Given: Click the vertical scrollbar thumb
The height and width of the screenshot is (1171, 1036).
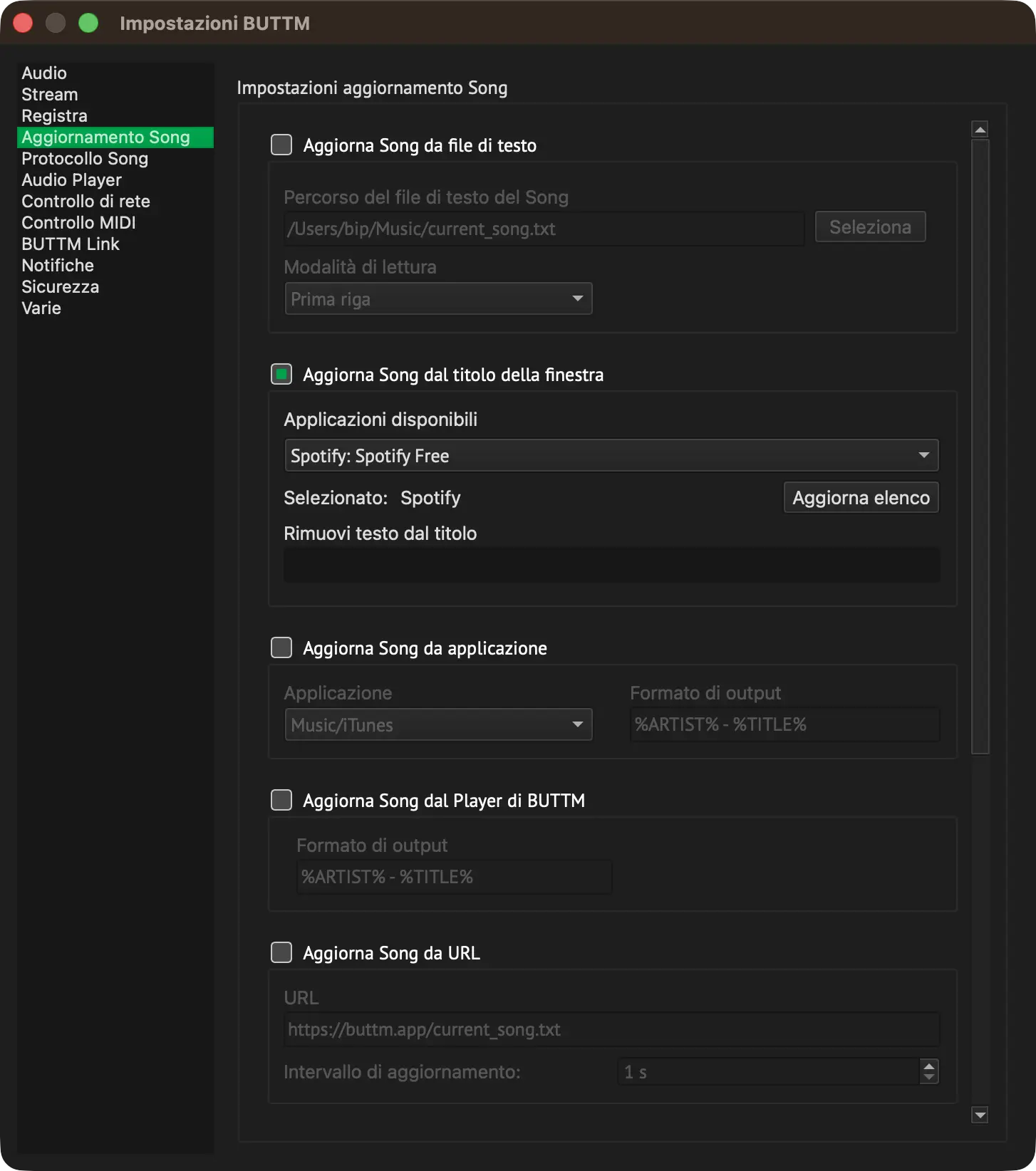Looking at the screenshot, I should point(980,446).
